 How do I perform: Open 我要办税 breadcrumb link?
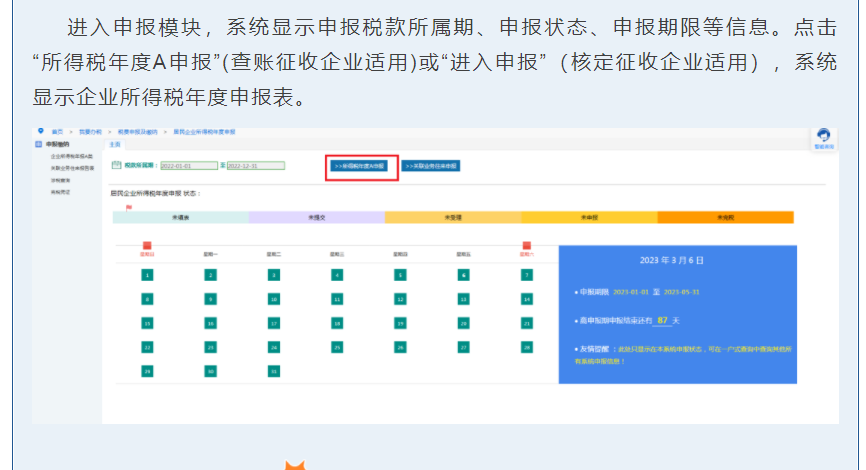tap(90, 132)
